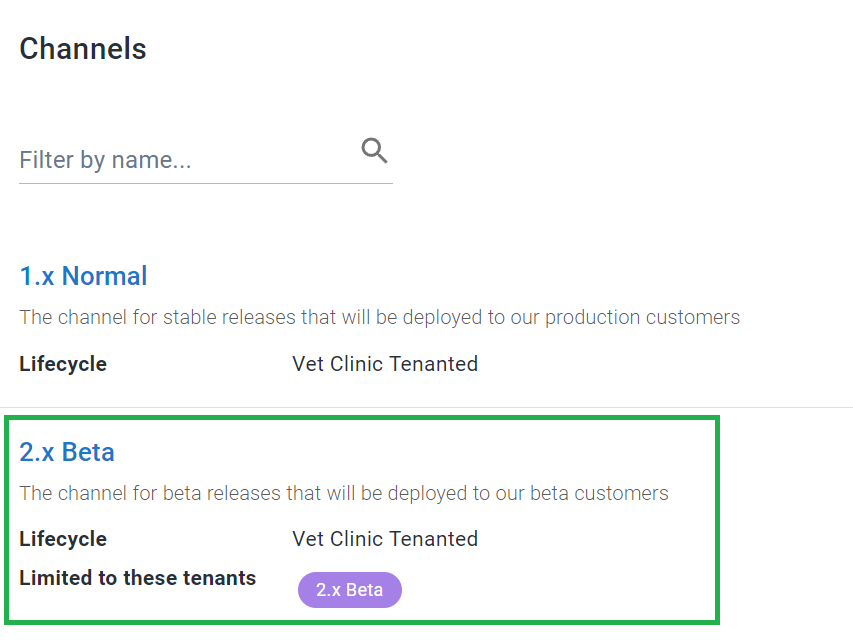Click the beta releases channel description
The height and width of the screenshot is (640, 853).
344,493
